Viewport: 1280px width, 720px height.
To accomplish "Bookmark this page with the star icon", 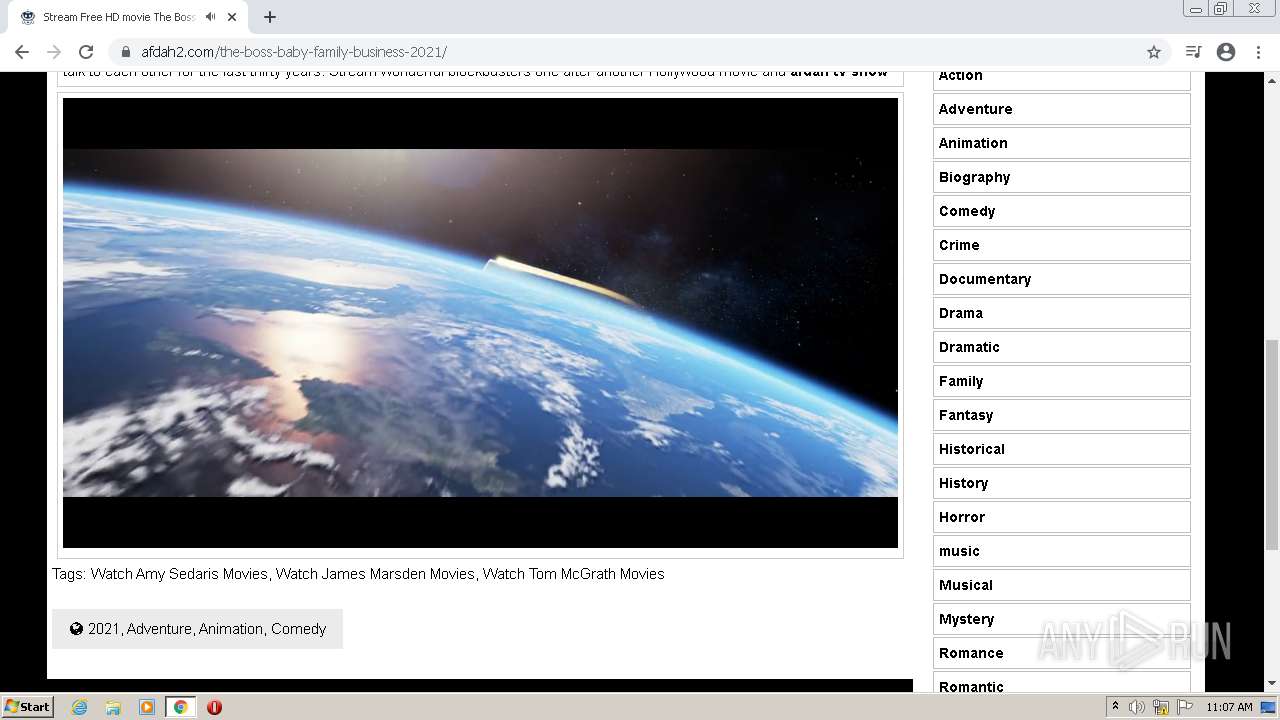I will coord(1154,52).
